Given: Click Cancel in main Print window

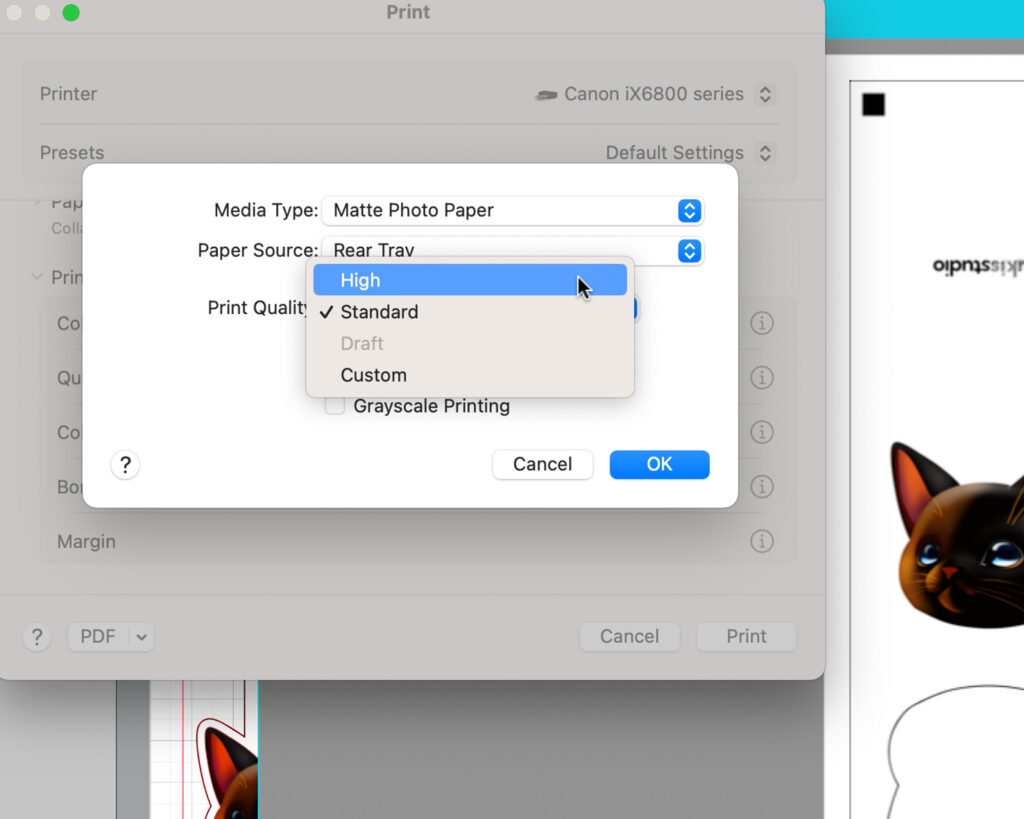Looking at the screenshot, I should tap(629, 636).
